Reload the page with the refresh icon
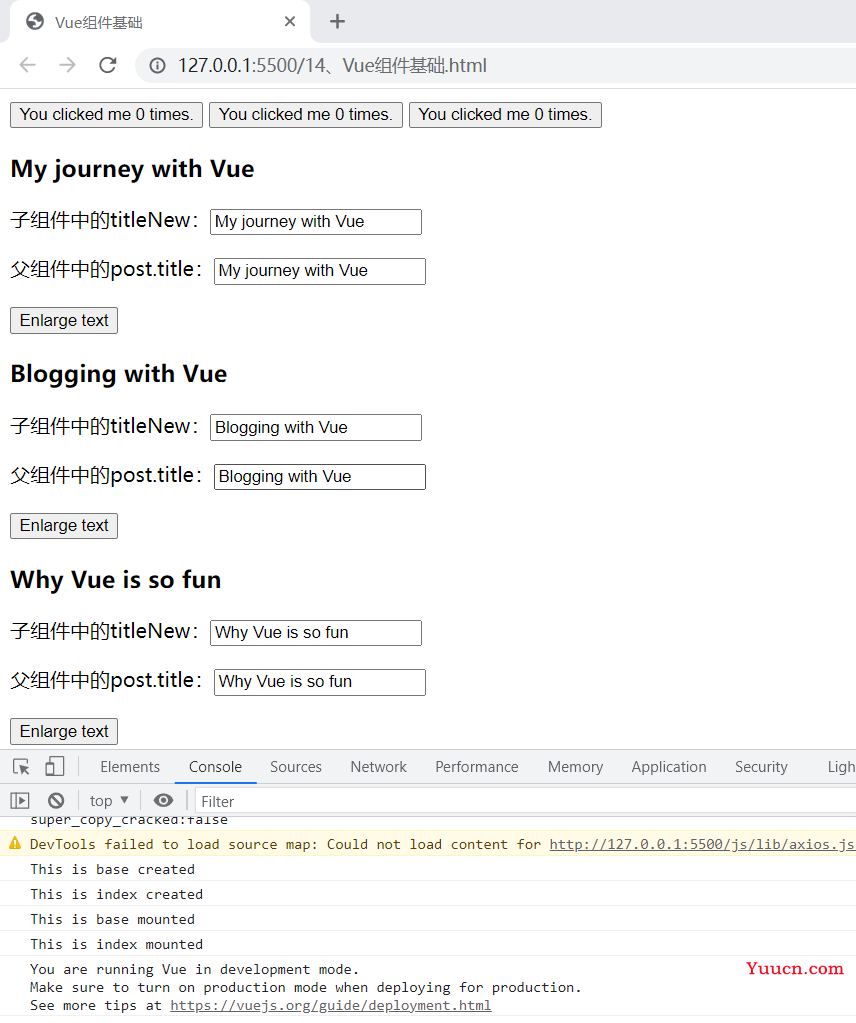Screen dimensions: 856x1023 [108, 65]
